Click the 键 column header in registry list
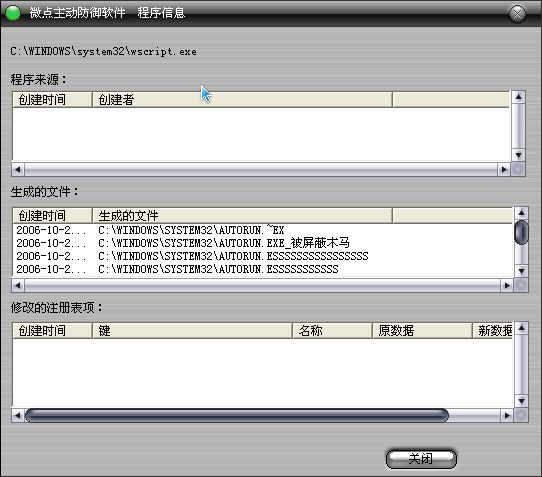 point(192,331)
